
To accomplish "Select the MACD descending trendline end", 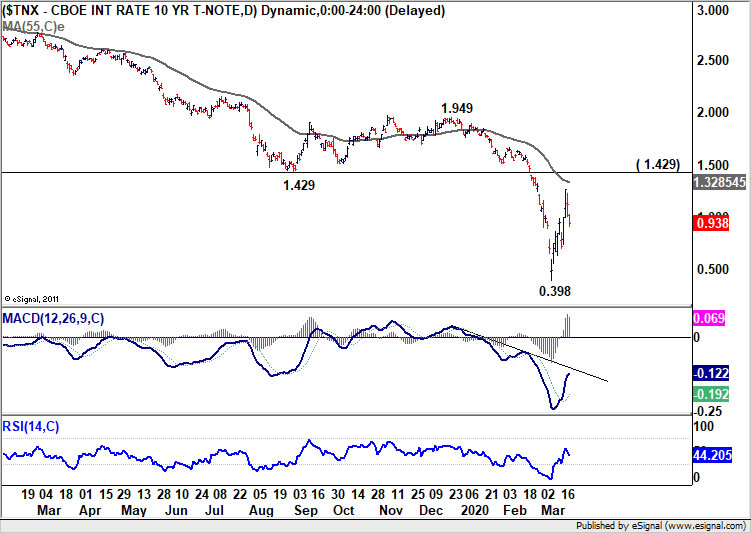I will click(x=607, y=381).
